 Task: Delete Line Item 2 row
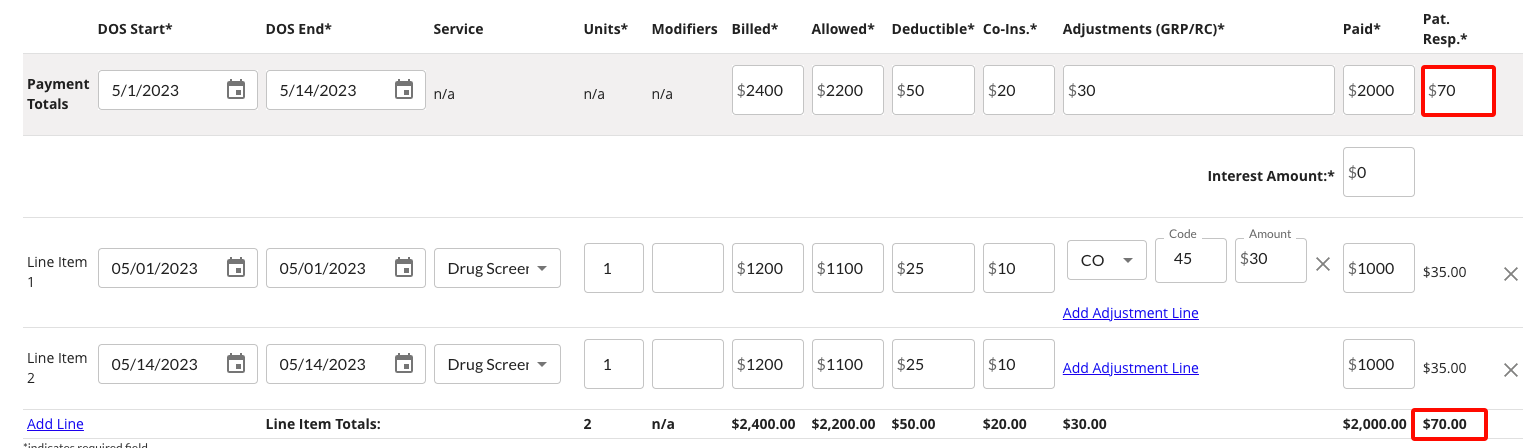coord(1511,370)
